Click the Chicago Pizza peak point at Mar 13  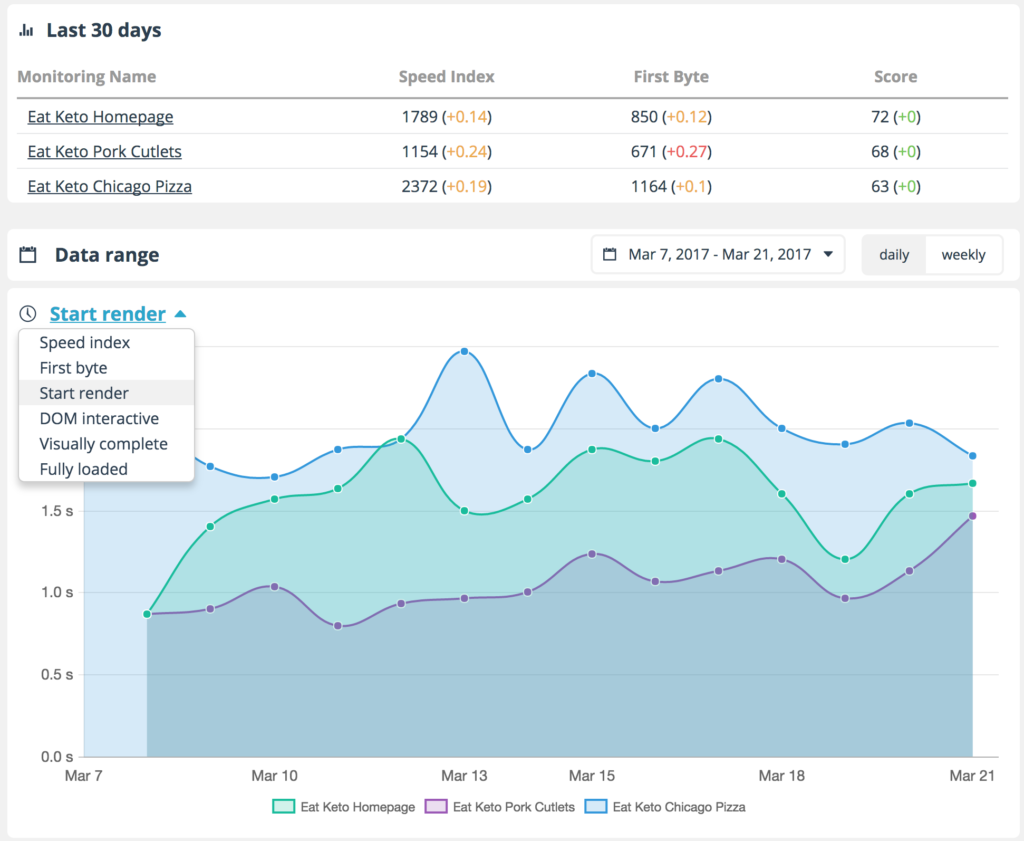[x=464, y=351]
